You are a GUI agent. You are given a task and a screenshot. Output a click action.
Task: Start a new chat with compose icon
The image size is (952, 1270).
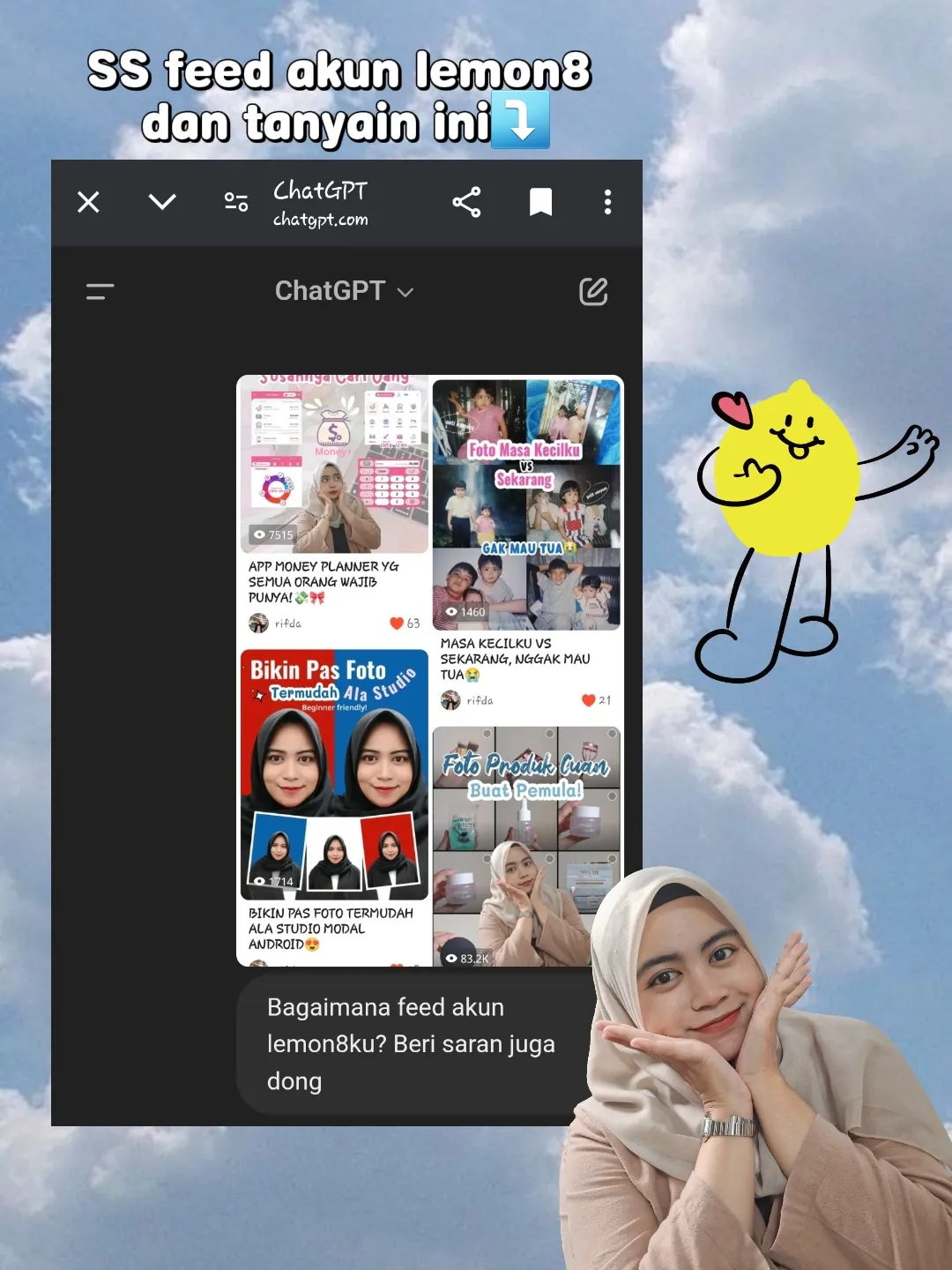coord(593,292)
